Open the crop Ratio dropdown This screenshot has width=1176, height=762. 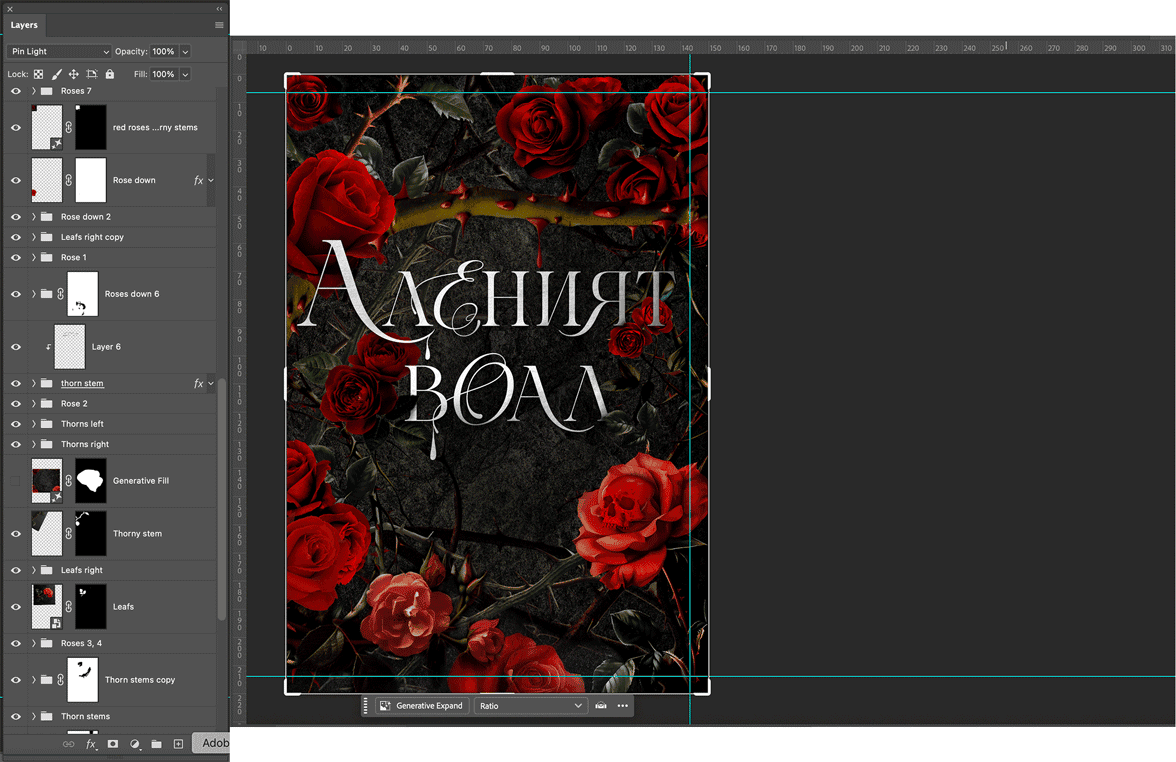tap(530, 706)
